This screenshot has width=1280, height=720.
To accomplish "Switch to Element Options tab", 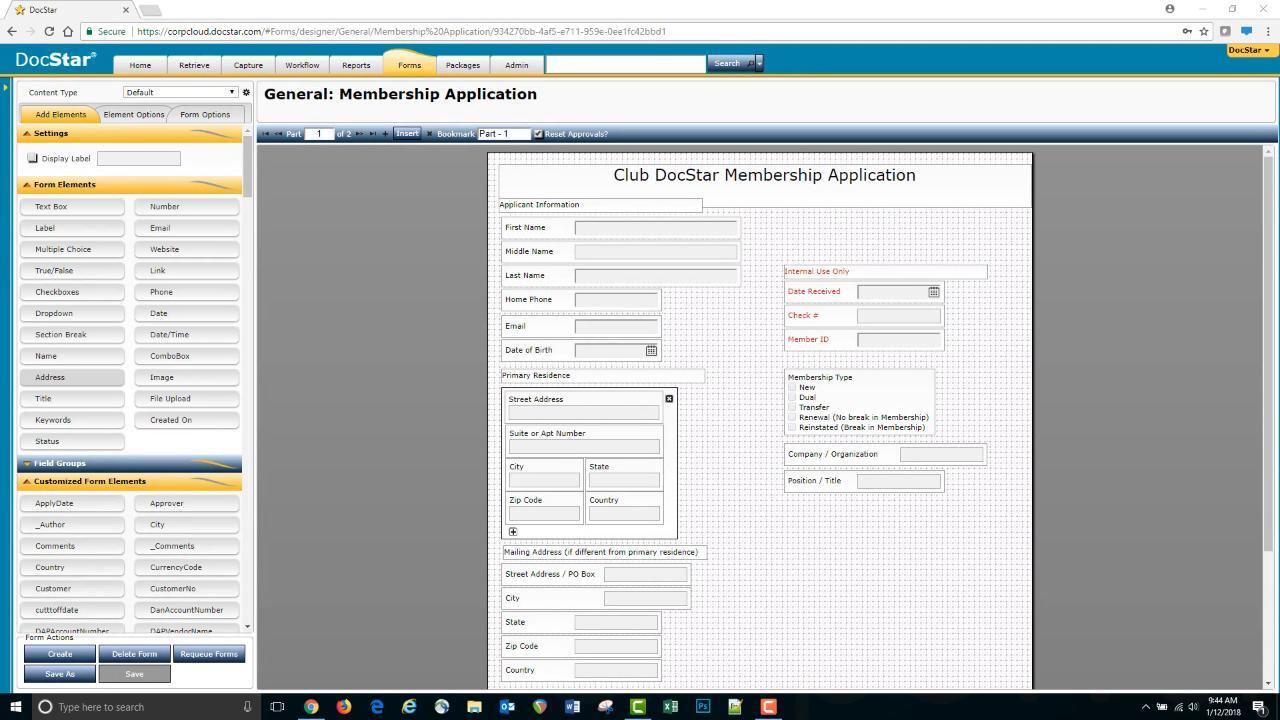I will coord(134,114).
